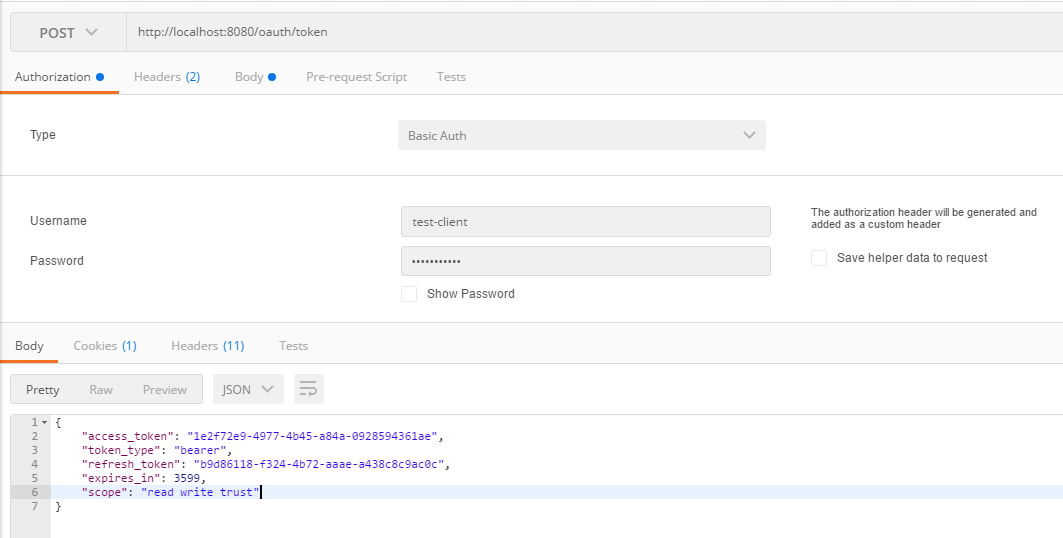Click the authorization header info note
The height and width of the screenshot is (538, 1063).
click(923, 218)
